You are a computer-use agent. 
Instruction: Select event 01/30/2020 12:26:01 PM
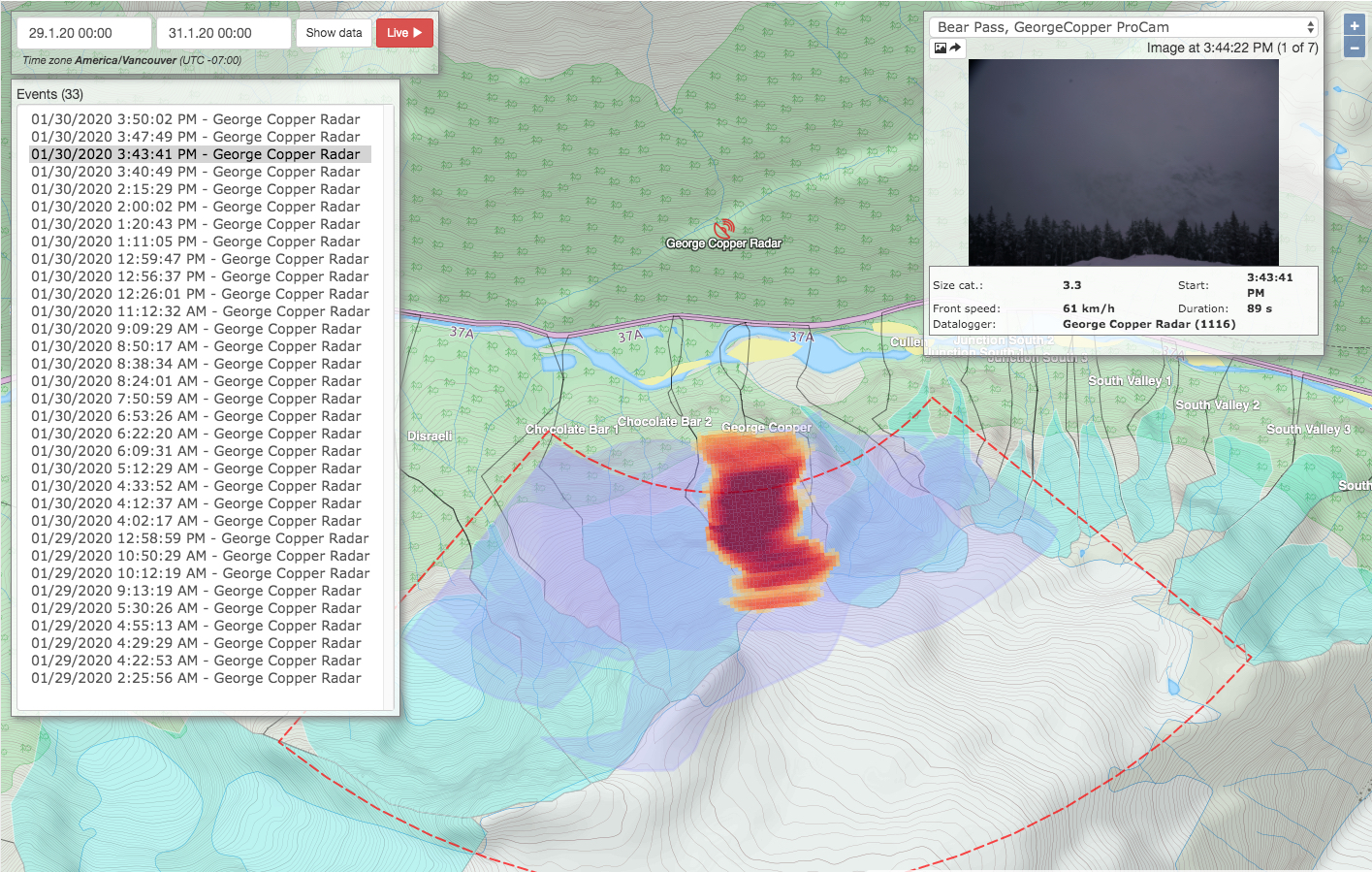[200, 294]
